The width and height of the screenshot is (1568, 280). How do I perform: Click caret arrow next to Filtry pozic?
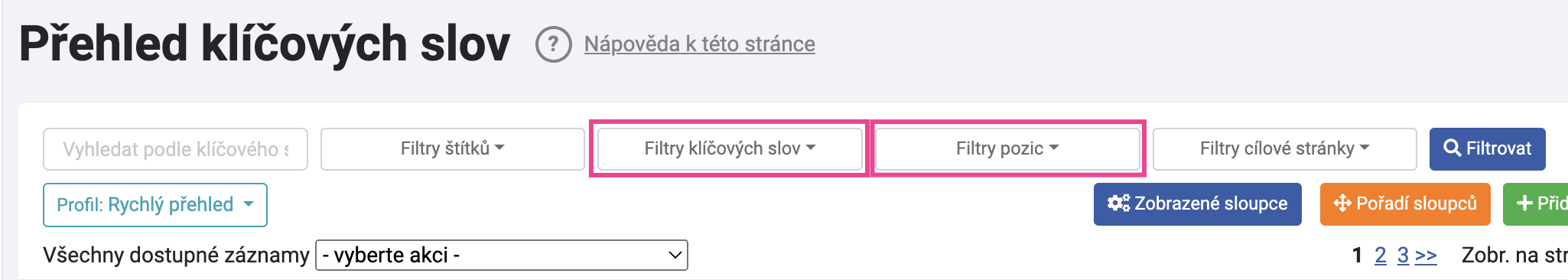pyautogui.click(x=1054, y=148)
